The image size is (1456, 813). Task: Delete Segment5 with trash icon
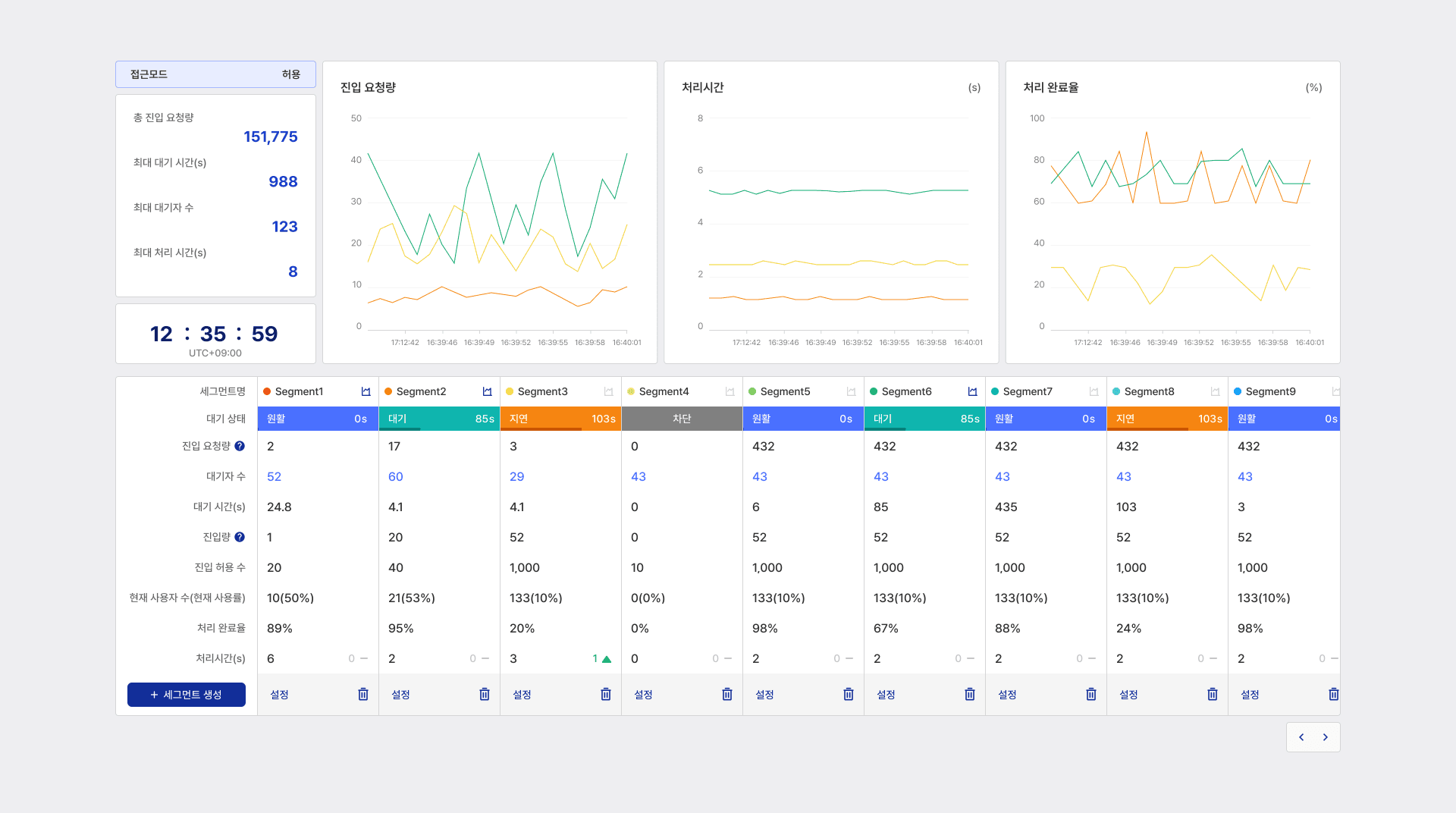(x=849, y=694)
